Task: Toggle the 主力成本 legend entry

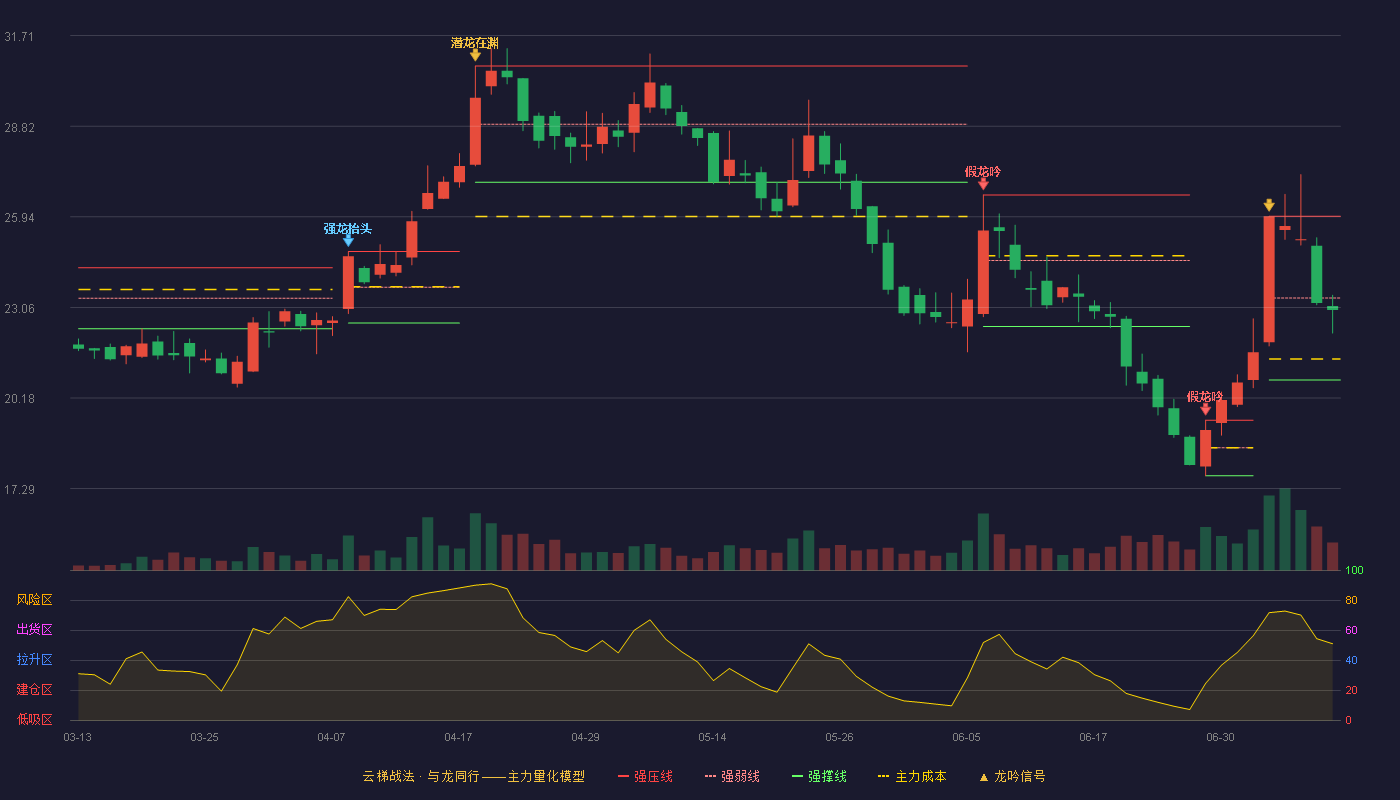Action: click(912, 776)
